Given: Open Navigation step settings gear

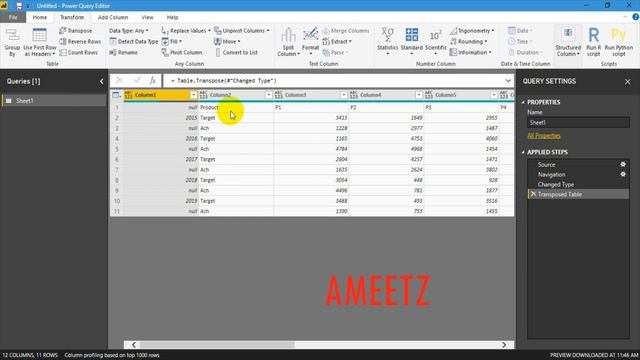Looking at the screenshot, I should click(x=623, y=174).
